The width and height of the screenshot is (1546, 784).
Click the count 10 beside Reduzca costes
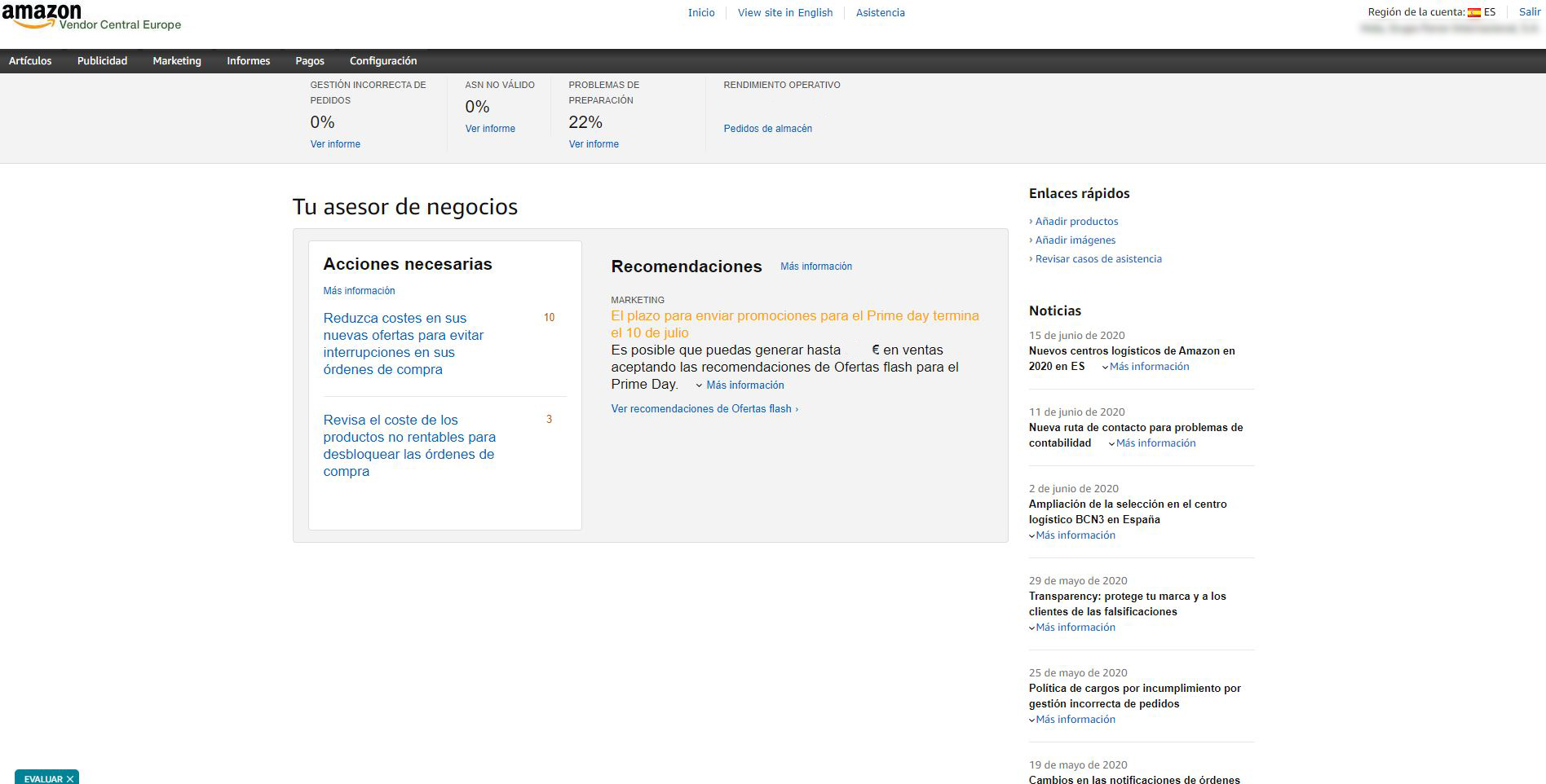pos(549,318)
